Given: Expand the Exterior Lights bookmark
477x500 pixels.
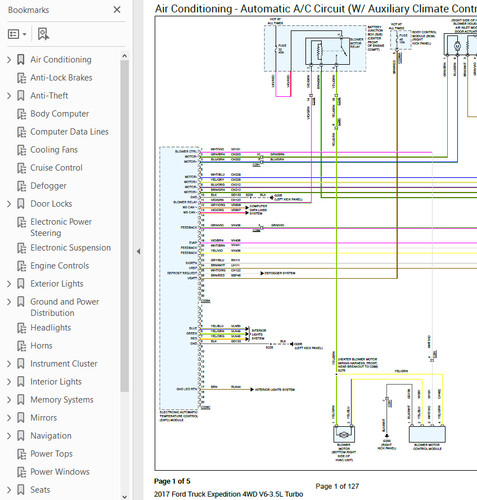Looking at the screenshot, I should pos(9,284).
